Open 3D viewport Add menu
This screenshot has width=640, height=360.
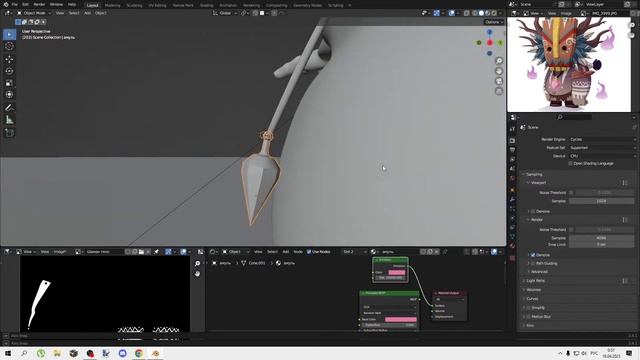[x=87, y=13]
